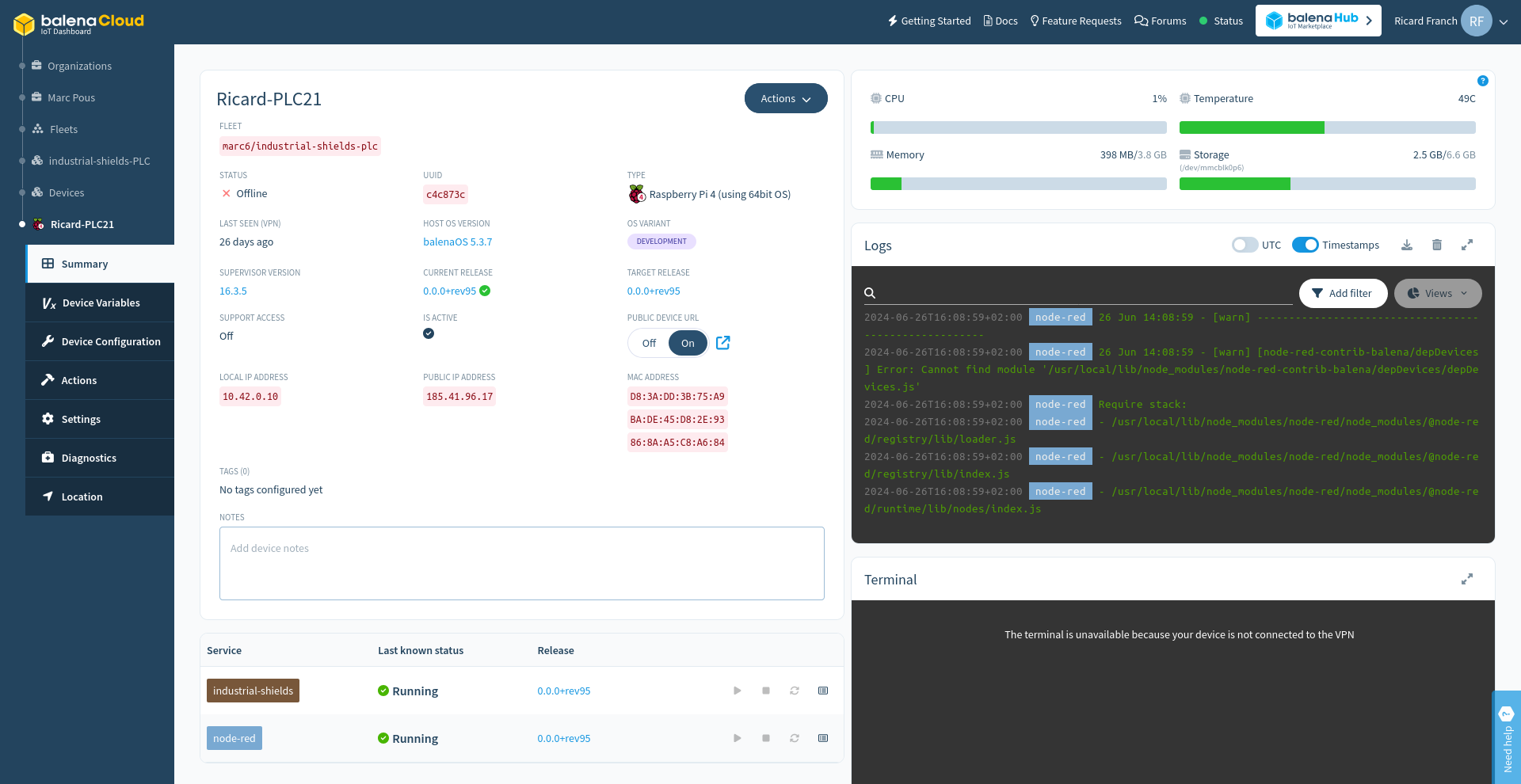Click the Temperature progress bar
The height and width of the screenshot is (784, 1521).
coord(1328,127)
